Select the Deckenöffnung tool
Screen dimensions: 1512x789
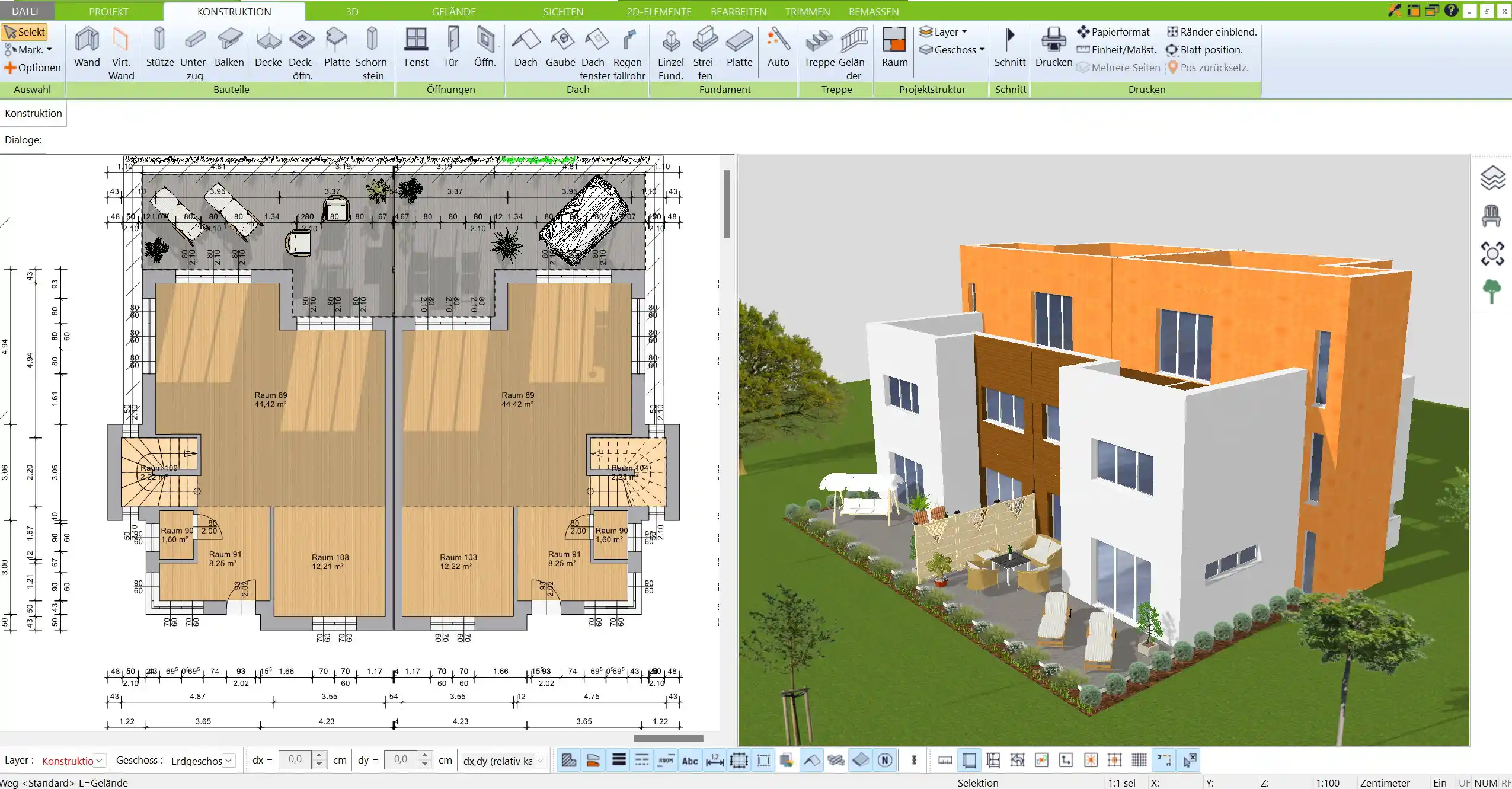click(x=302, y=54)
